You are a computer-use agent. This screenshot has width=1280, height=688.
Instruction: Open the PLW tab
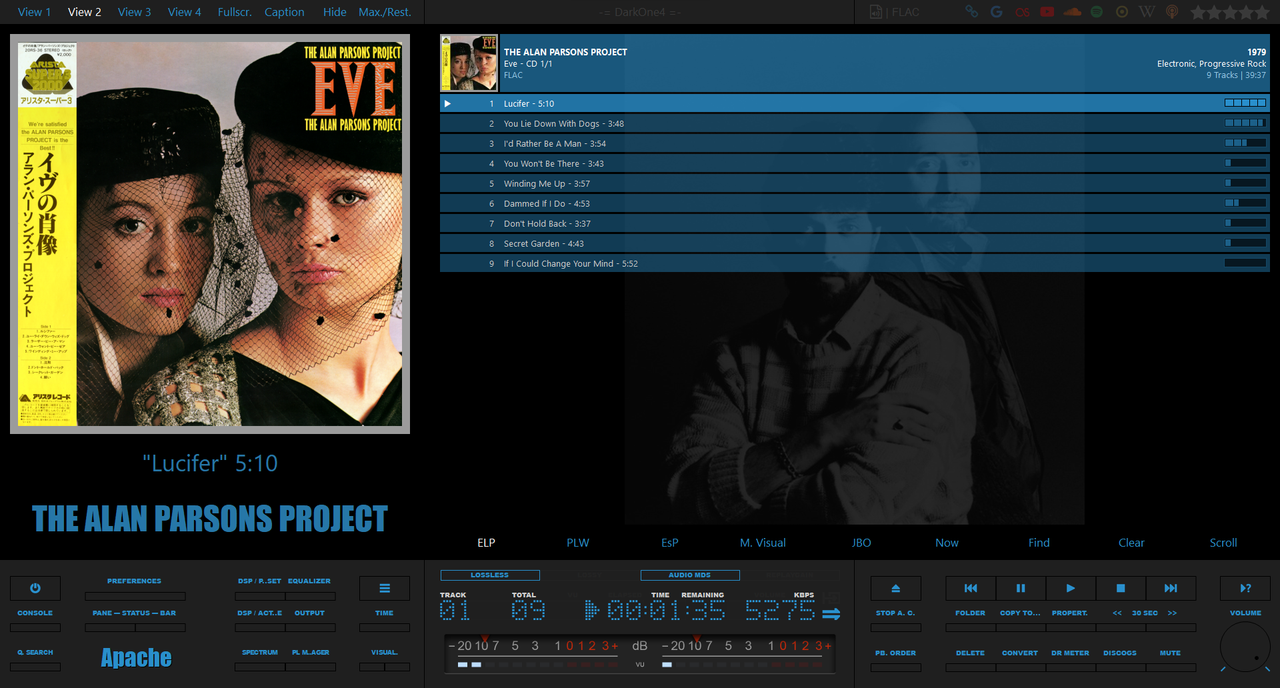click(x=578, y=543)
